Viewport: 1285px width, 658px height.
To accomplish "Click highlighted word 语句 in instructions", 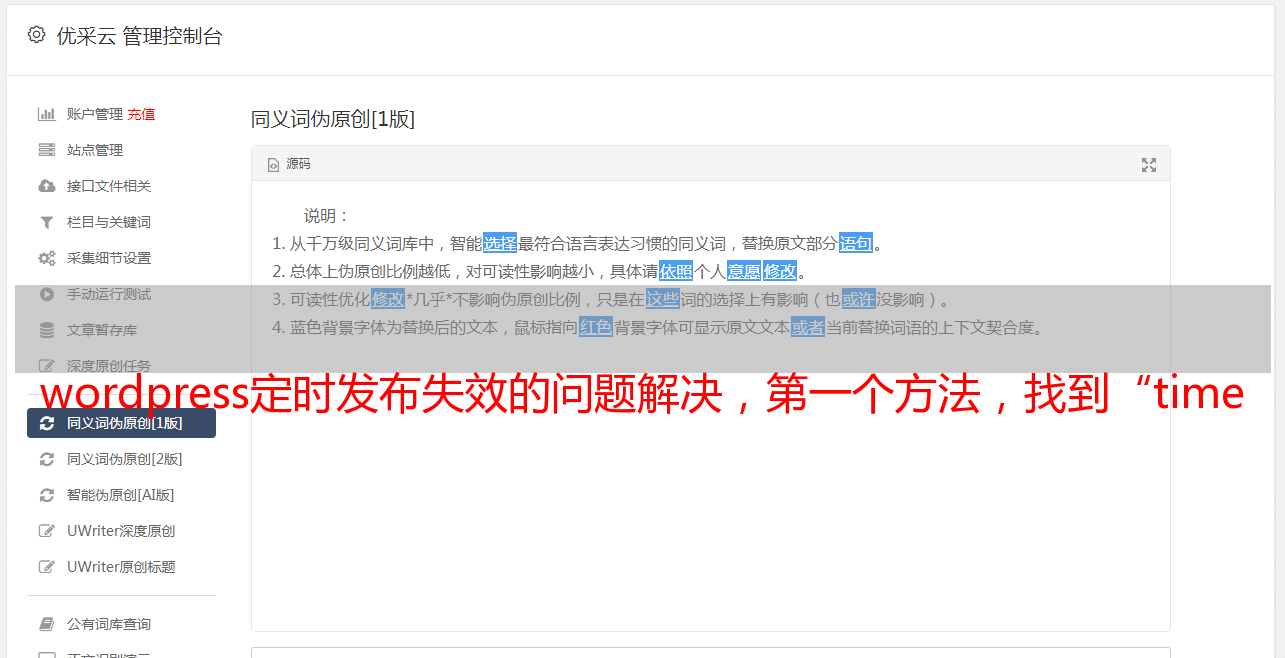I will [x=856, y=243].
